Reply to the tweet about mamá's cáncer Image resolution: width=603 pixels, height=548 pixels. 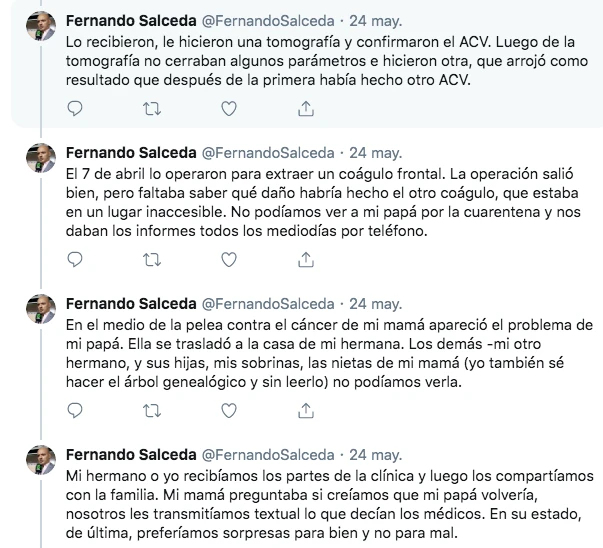77,411
